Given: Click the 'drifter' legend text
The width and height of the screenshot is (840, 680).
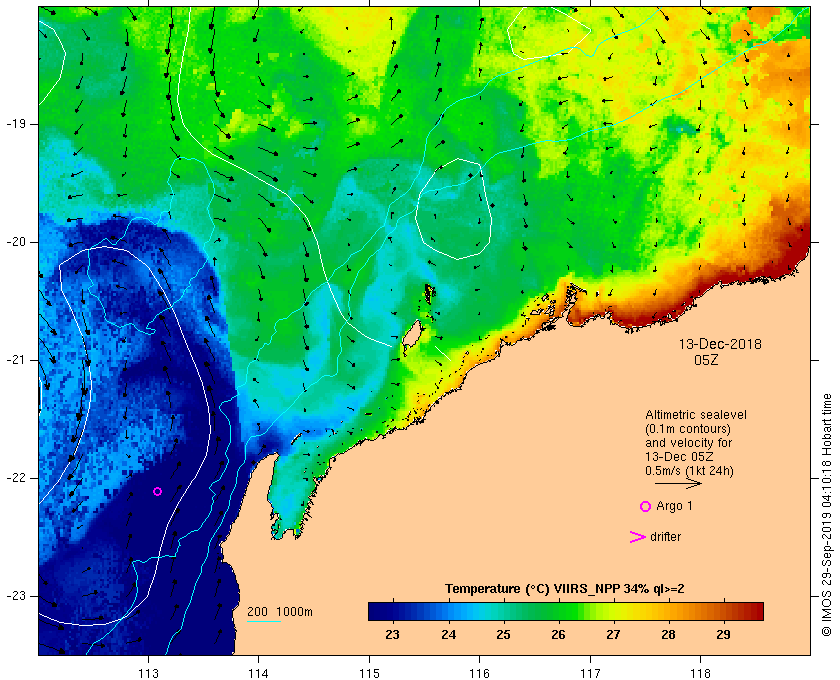Looking at the screenshot, I should coord(665,537).
